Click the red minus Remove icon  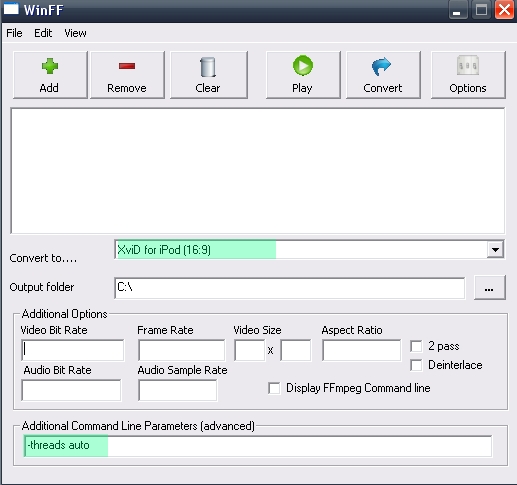coord(127,66)
